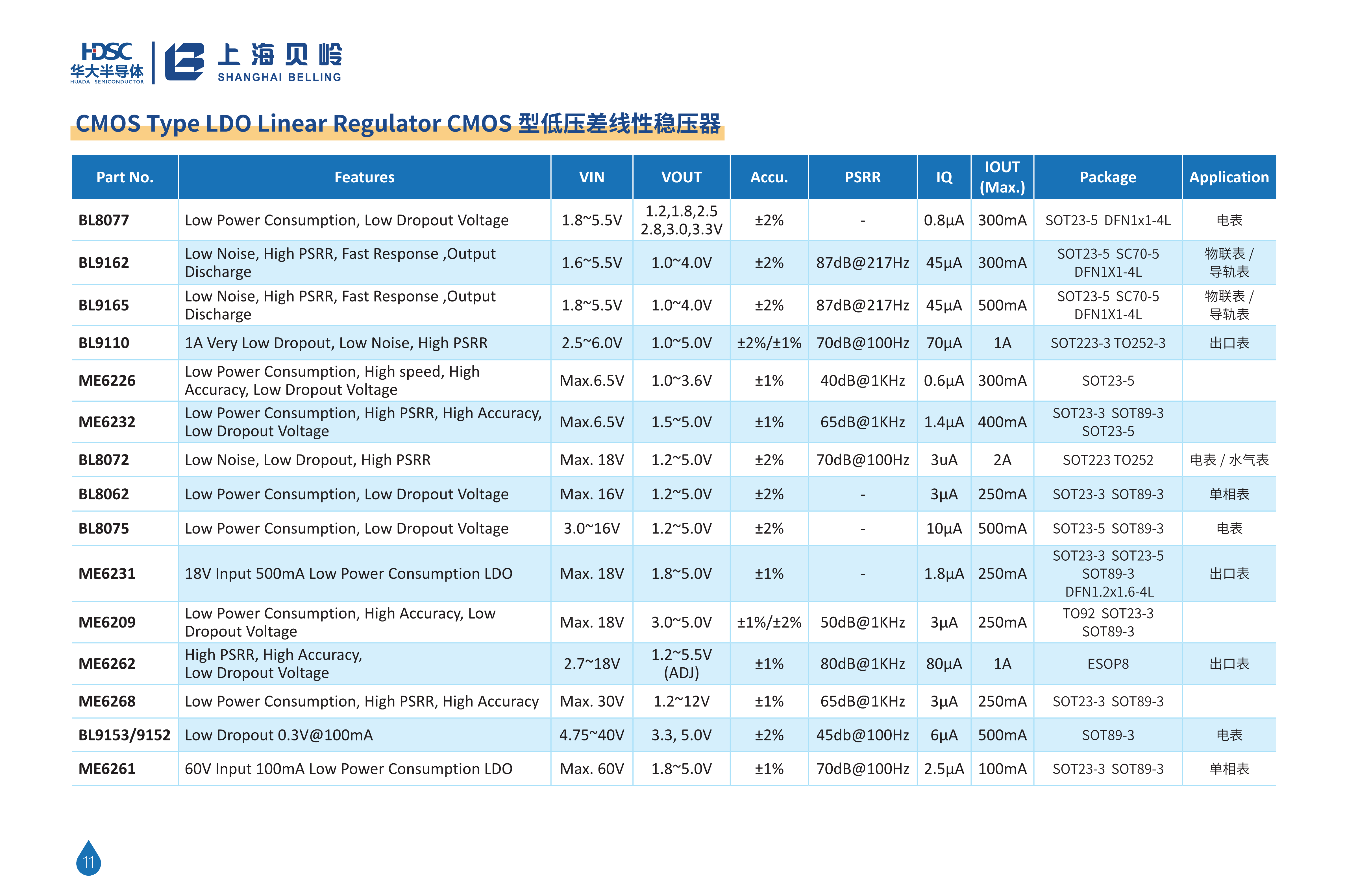Click part number ME6232
This screenshot has width=1345, height=896.
click(x=107, y=422)
